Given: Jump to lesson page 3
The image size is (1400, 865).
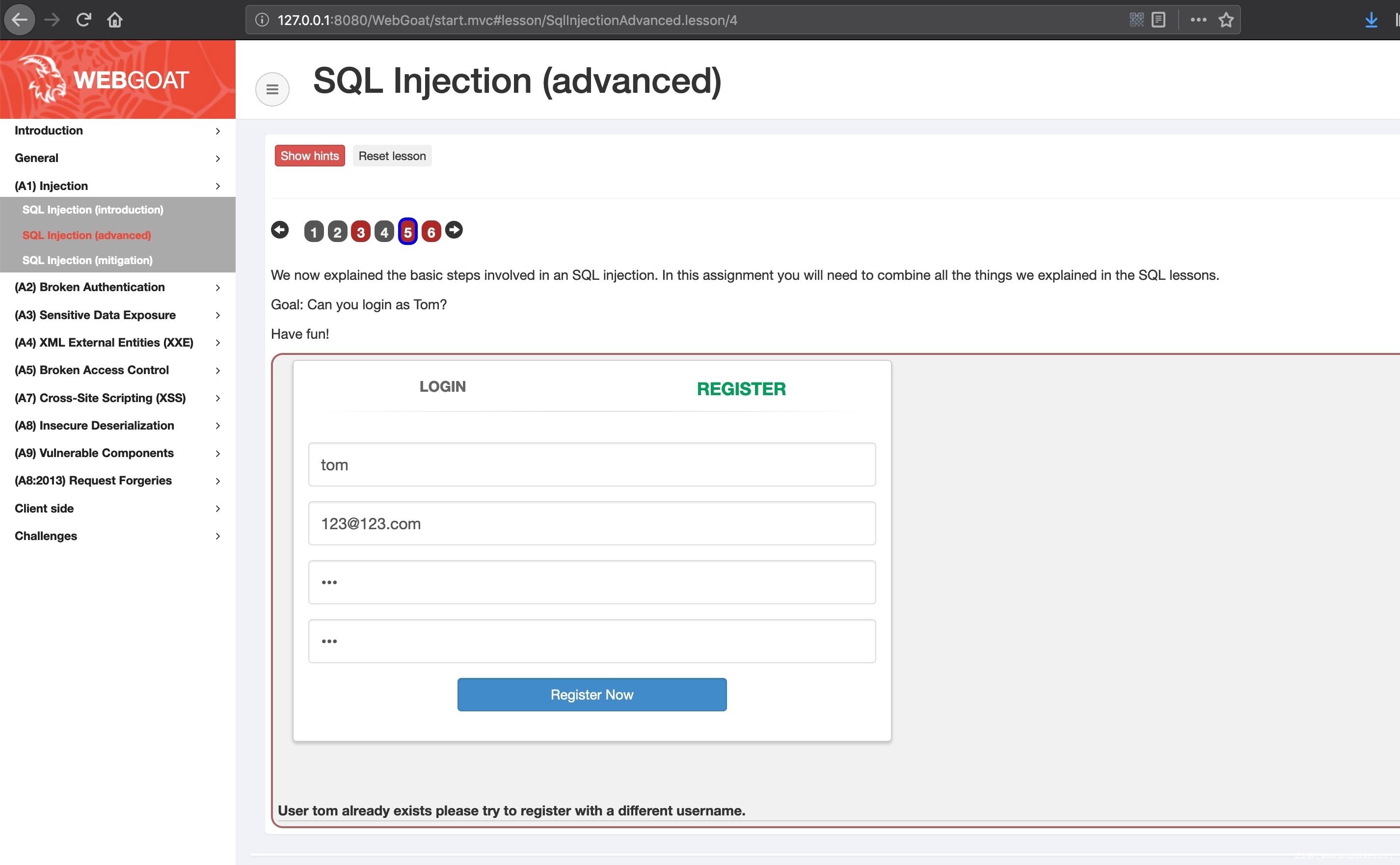Looking at the screenshot, I should [360, 232].
